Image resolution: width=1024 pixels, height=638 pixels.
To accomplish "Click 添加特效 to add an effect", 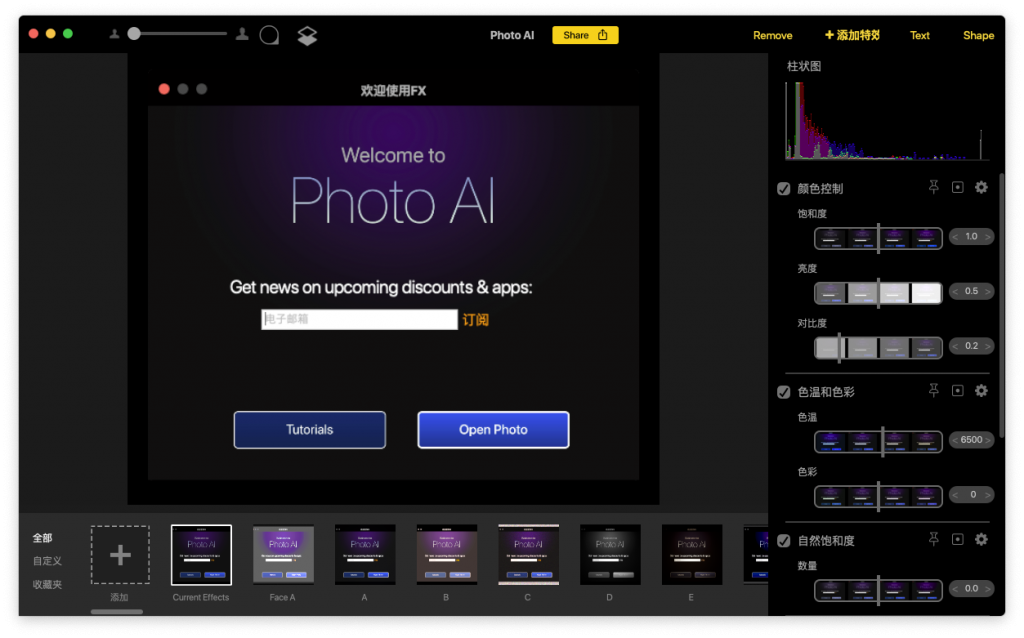I will [x=852, y=35].
